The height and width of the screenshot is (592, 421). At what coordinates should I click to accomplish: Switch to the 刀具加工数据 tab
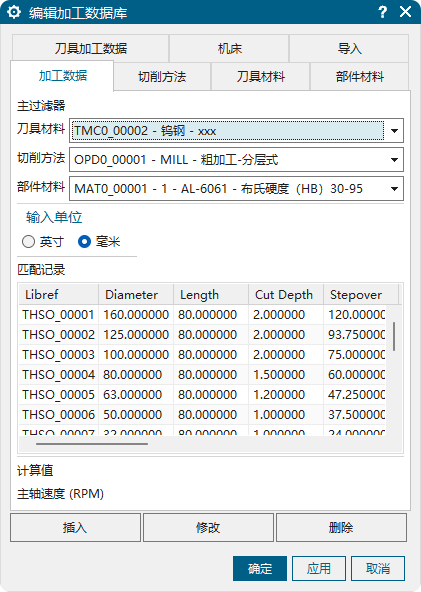point(91,48)
